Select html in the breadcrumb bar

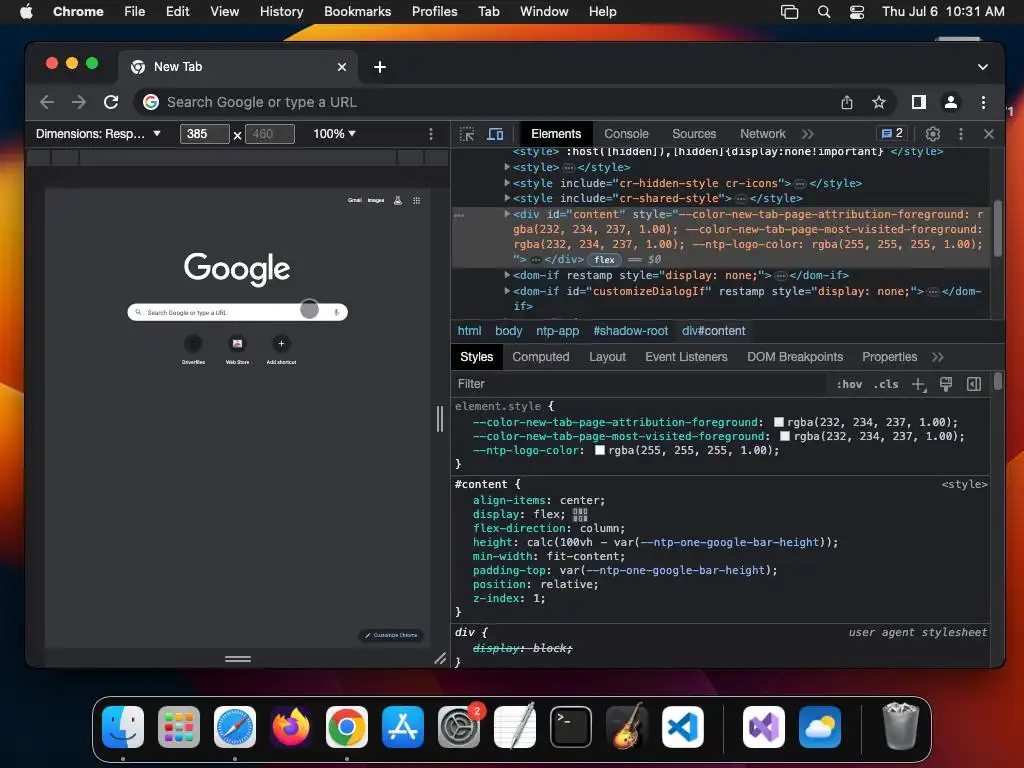coord(469,331)
